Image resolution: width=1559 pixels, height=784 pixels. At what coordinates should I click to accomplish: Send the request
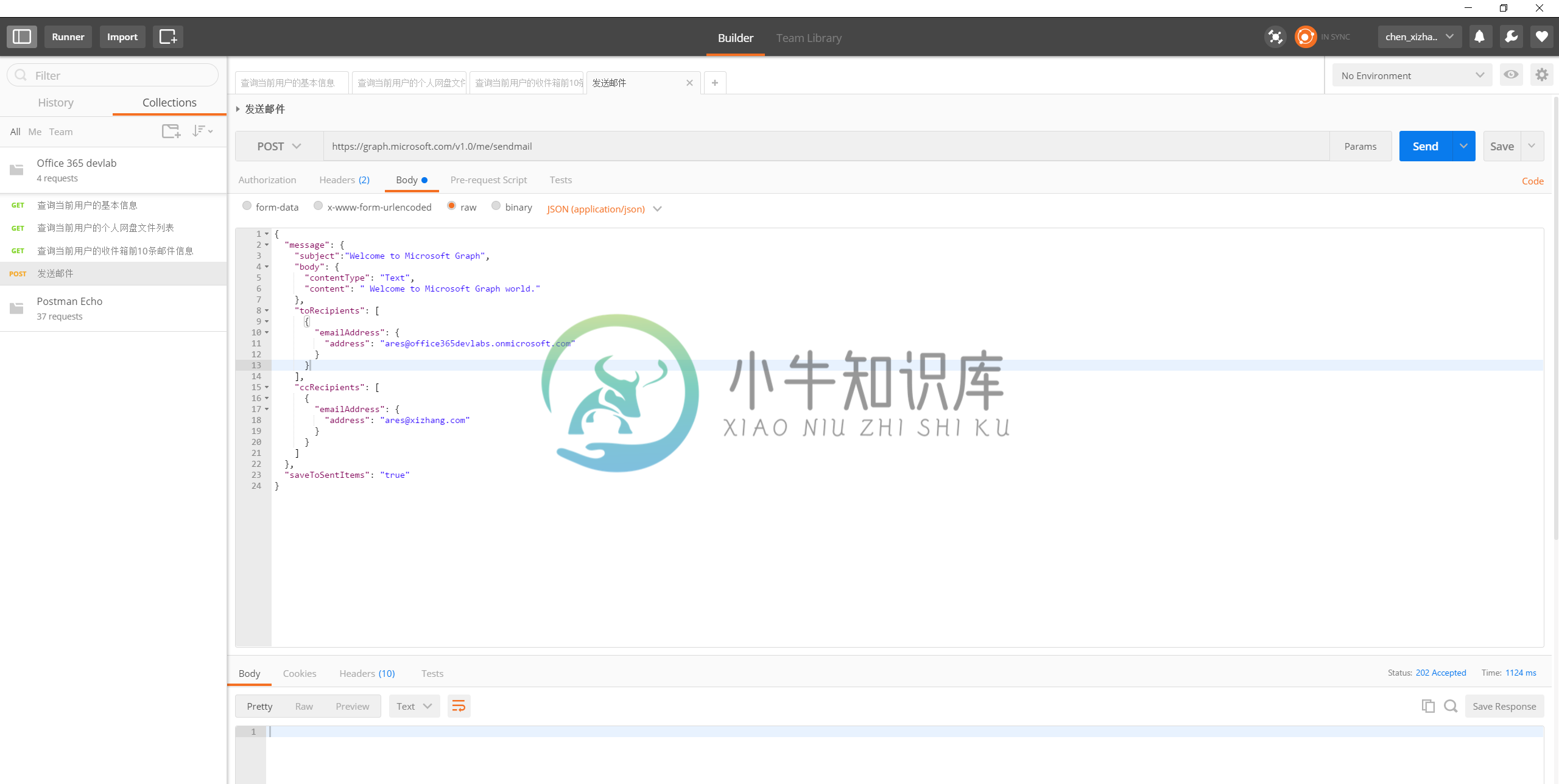[1426, 146]
